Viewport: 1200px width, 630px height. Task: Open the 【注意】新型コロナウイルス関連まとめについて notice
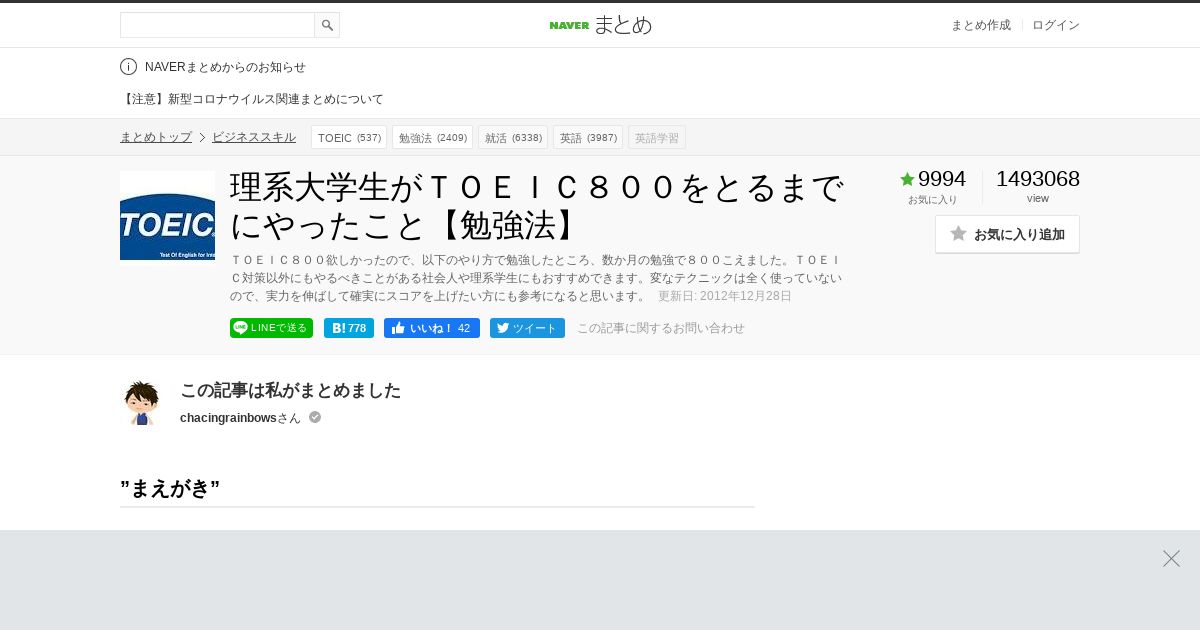(252, 99)
